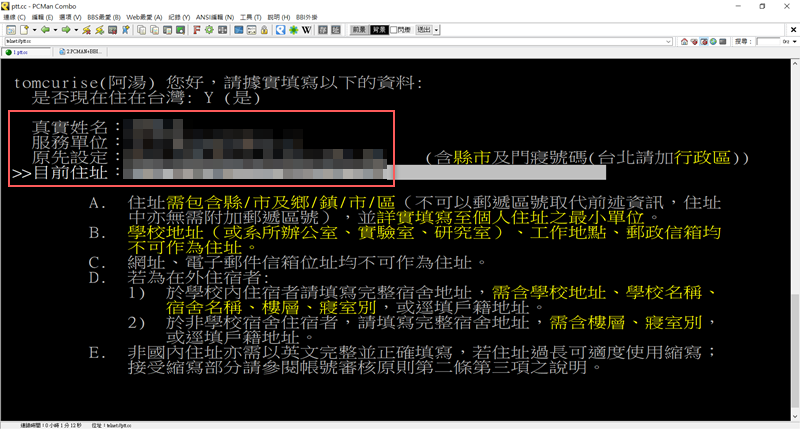Switch to the 2 PCMAN+BBI tab
Image resolution: width=800 pixels, height=429 pixels.
point(81,52)
